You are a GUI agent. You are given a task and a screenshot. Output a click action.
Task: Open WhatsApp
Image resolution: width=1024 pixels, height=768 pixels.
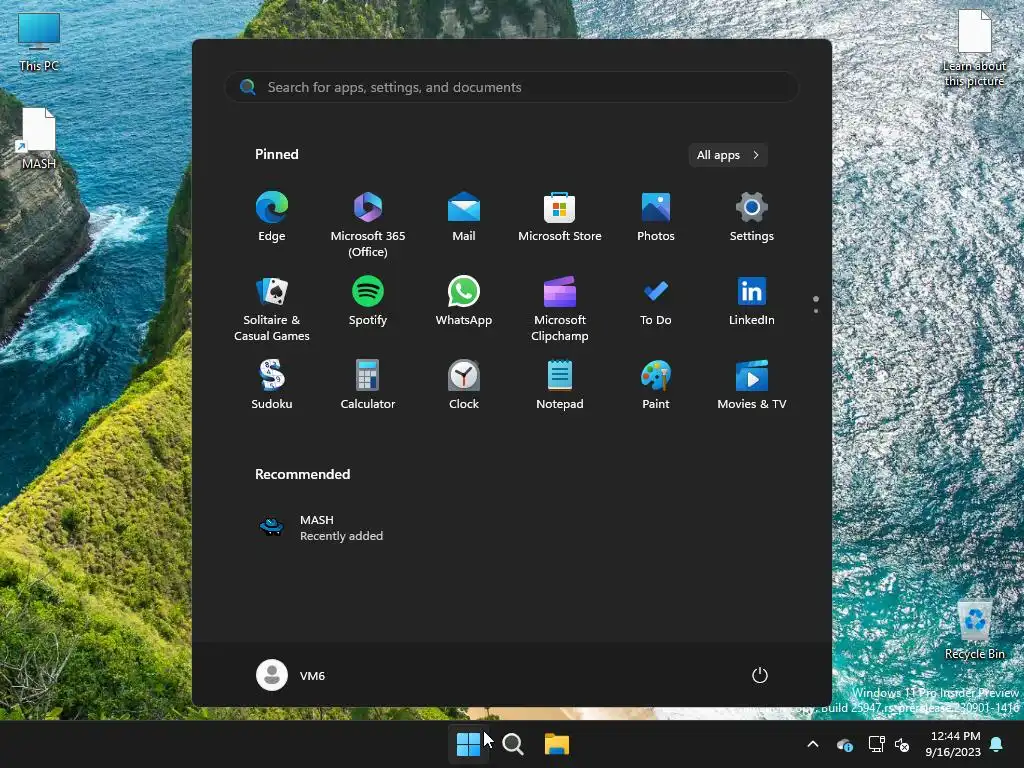pos(464,301)
